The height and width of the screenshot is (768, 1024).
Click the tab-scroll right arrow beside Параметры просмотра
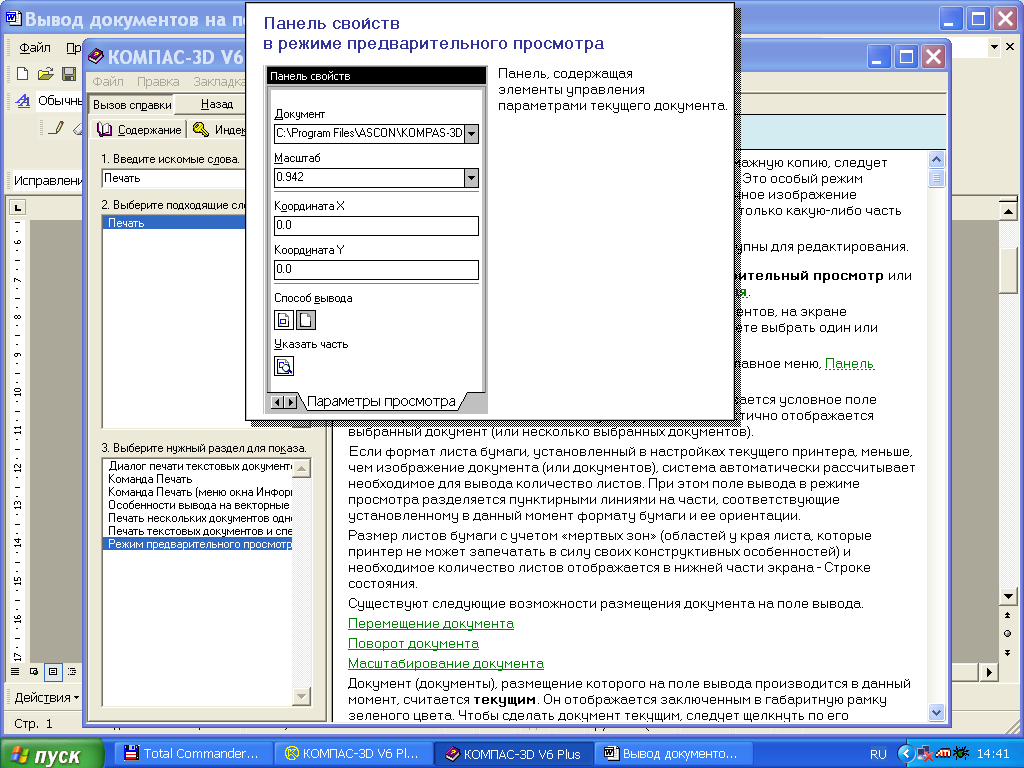pyautogui.click(x=290, y=402)
